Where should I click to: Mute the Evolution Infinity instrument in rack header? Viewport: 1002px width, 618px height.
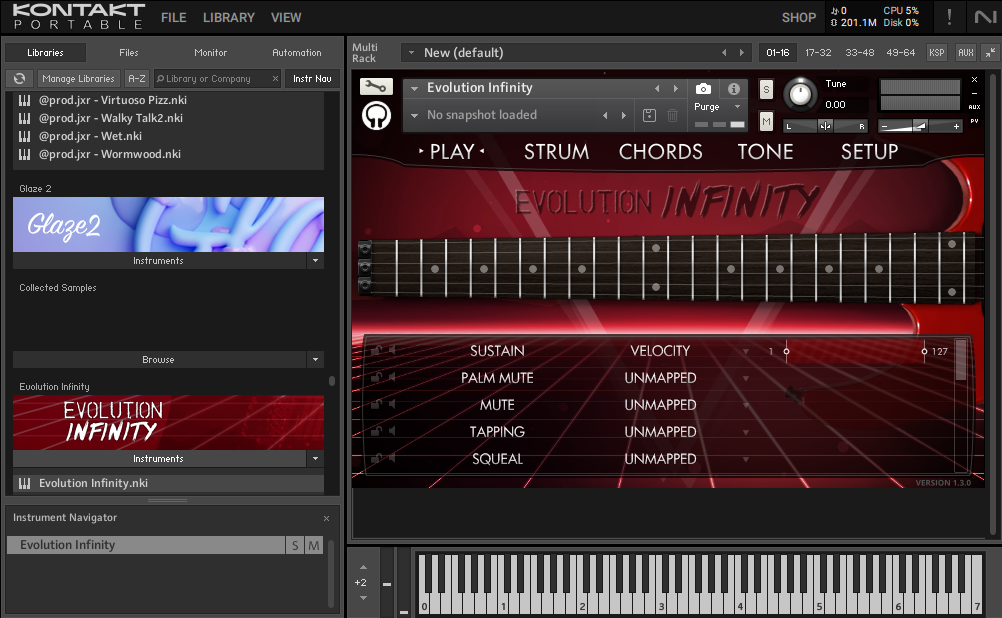(x=766, y=121)
